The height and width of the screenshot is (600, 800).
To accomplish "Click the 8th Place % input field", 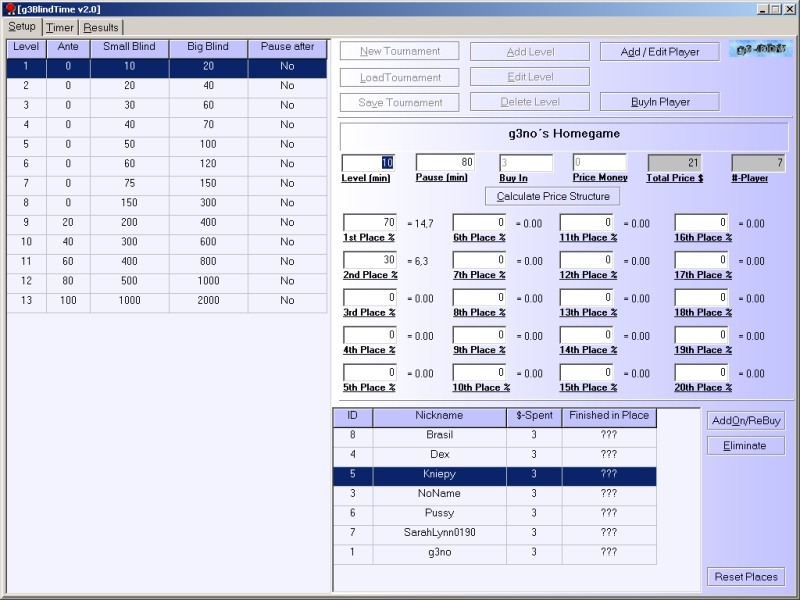I will (x=480, y=297).
